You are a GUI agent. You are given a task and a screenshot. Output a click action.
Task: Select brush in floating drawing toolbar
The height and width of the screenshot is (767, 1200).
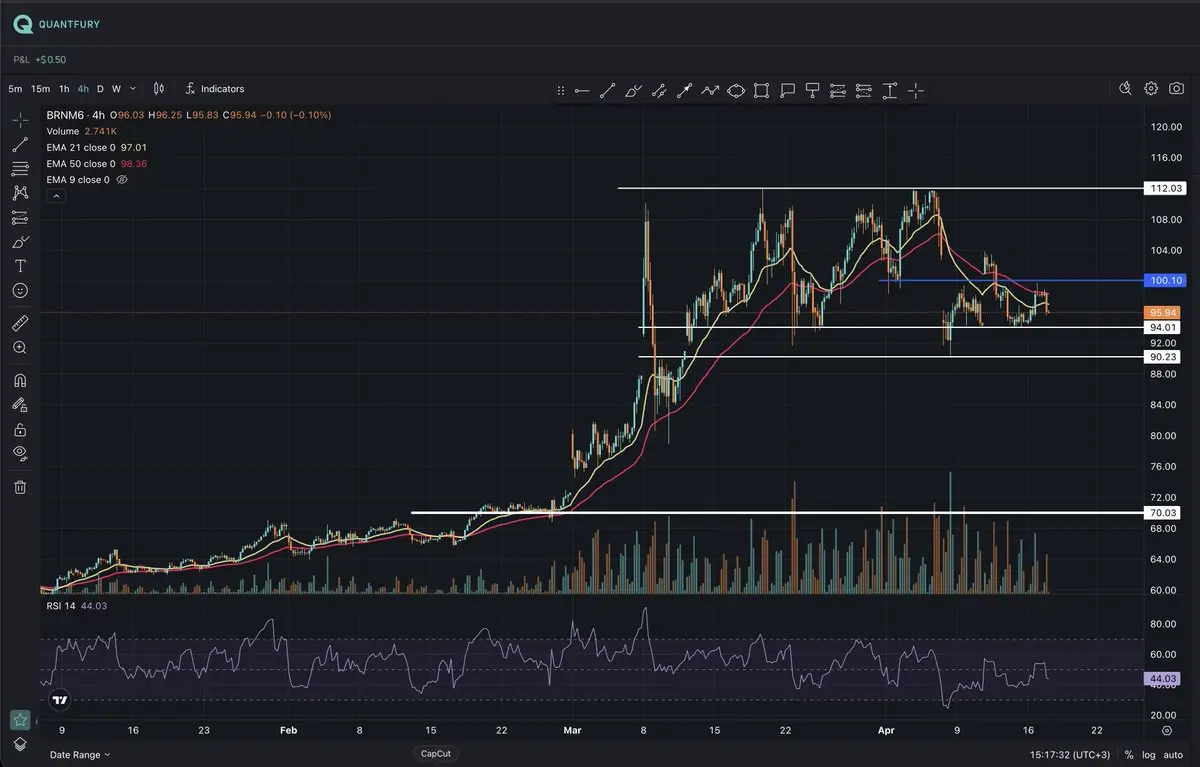click(x=633, y=90)
